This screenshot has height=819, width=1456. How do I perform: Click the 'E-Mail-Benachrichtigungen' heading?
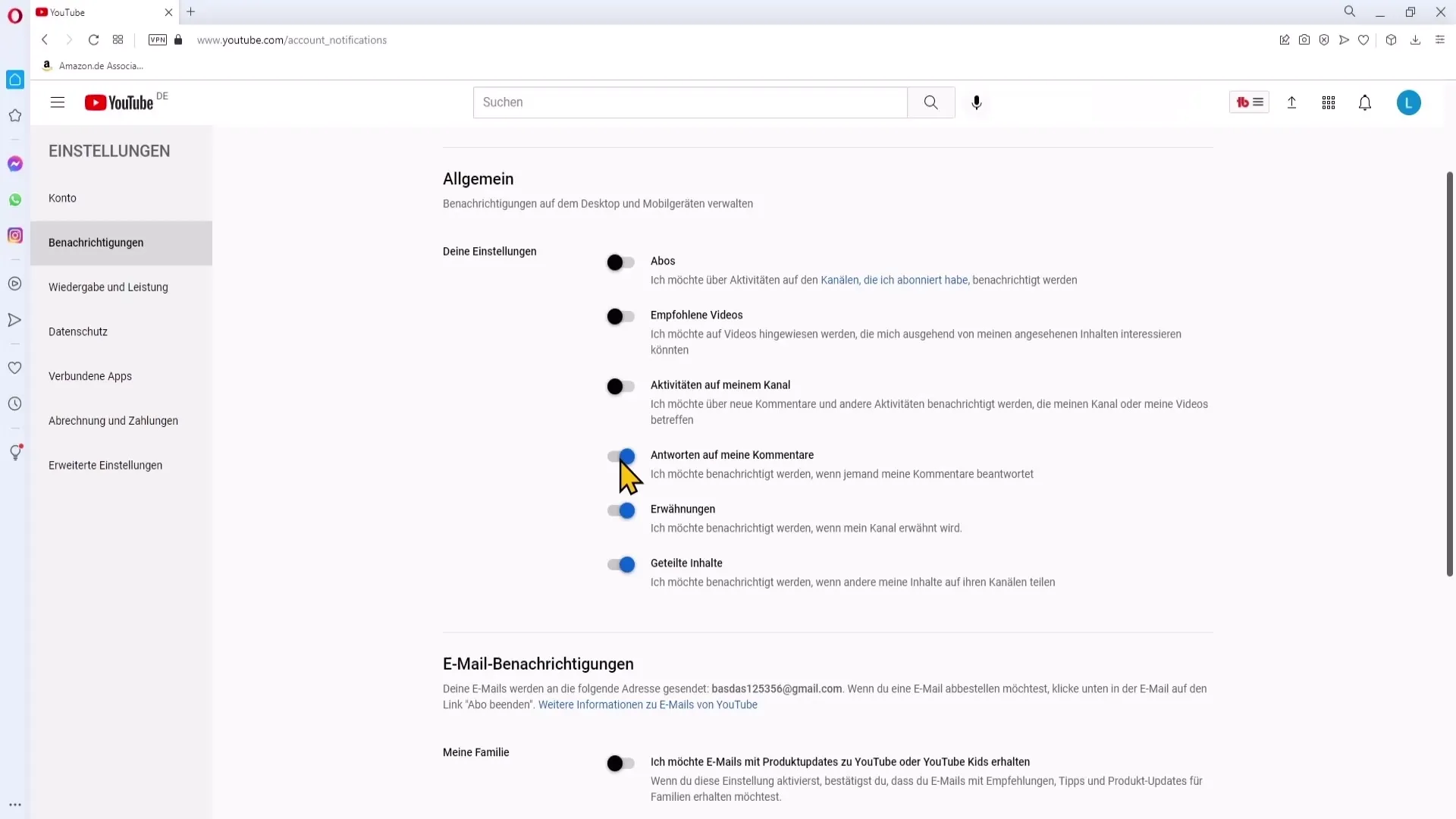538,664
